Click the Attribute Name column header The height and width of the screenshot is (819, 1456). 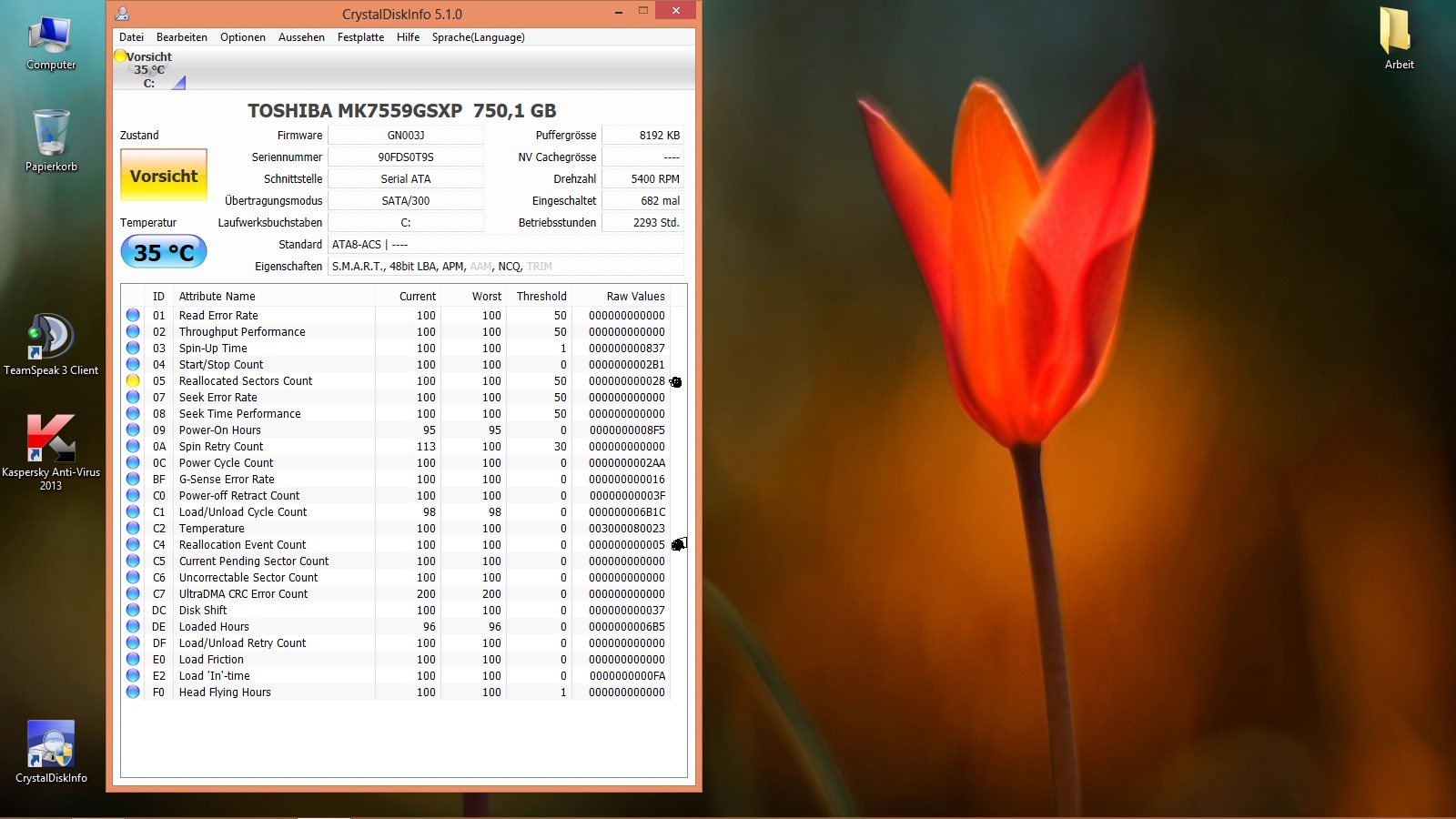tap(274, 297)
